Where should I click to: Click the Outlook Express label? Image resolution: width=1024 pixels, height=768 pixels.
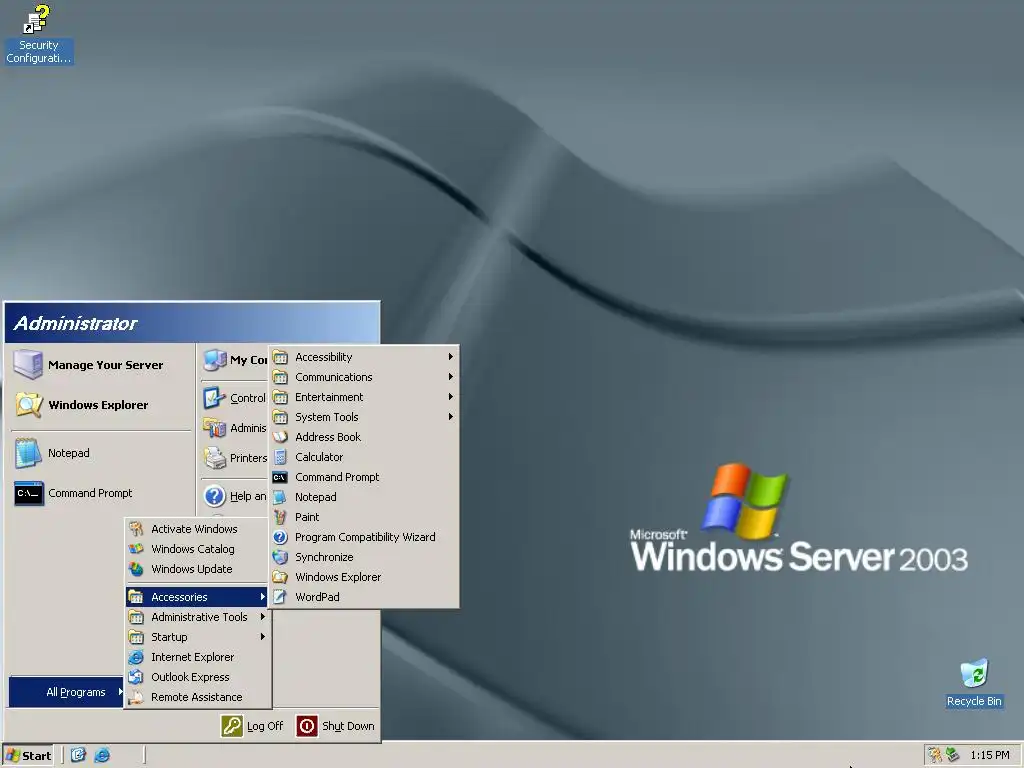190,677
